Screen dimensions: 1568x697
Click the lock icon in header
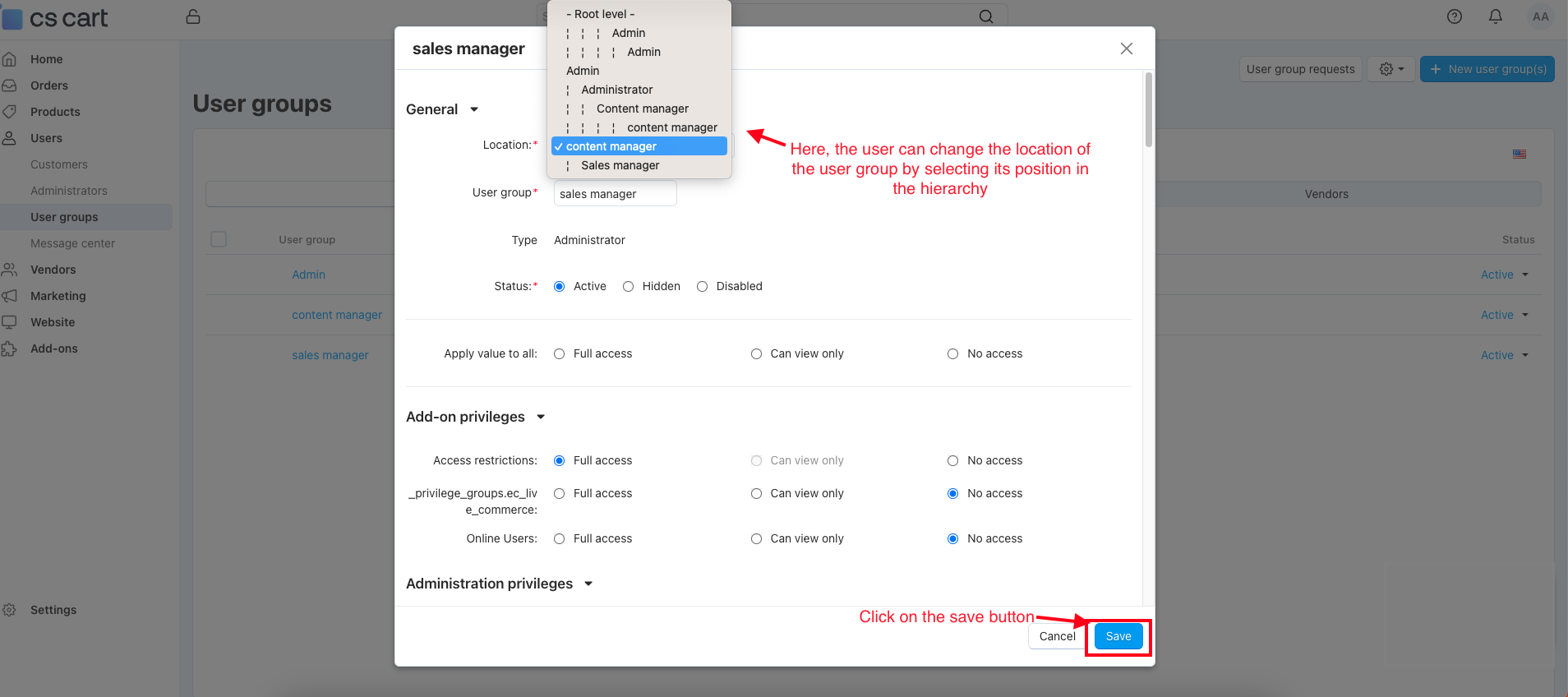tap(193, 16)
